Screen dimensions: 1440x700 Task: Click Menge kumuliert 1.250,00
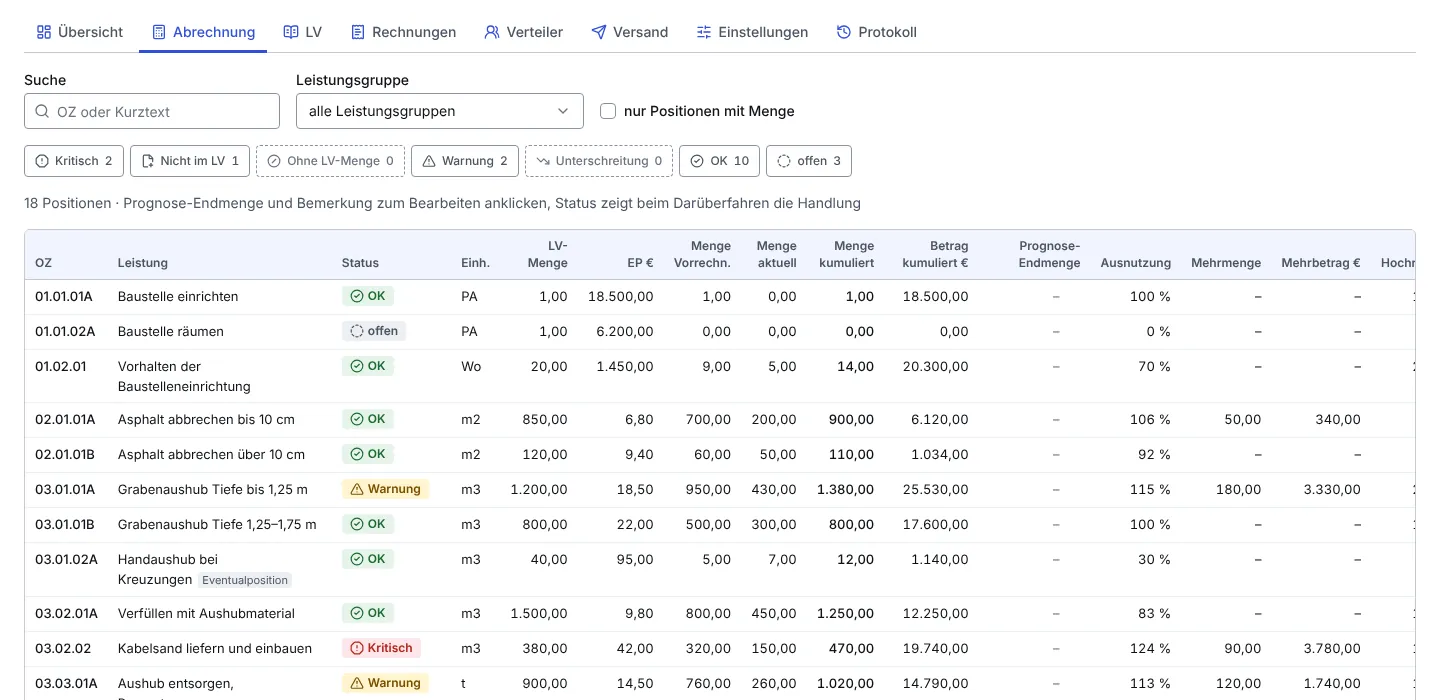coord(846,614)
